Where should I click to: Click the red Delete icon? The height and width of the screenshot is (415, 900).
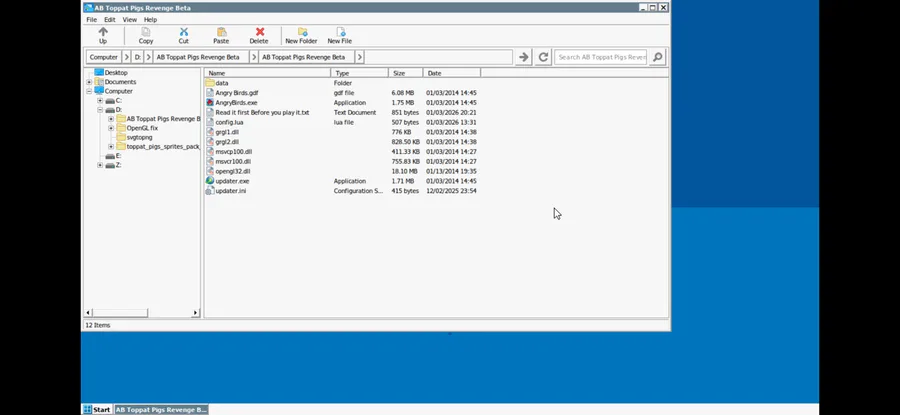pos(260,32)
